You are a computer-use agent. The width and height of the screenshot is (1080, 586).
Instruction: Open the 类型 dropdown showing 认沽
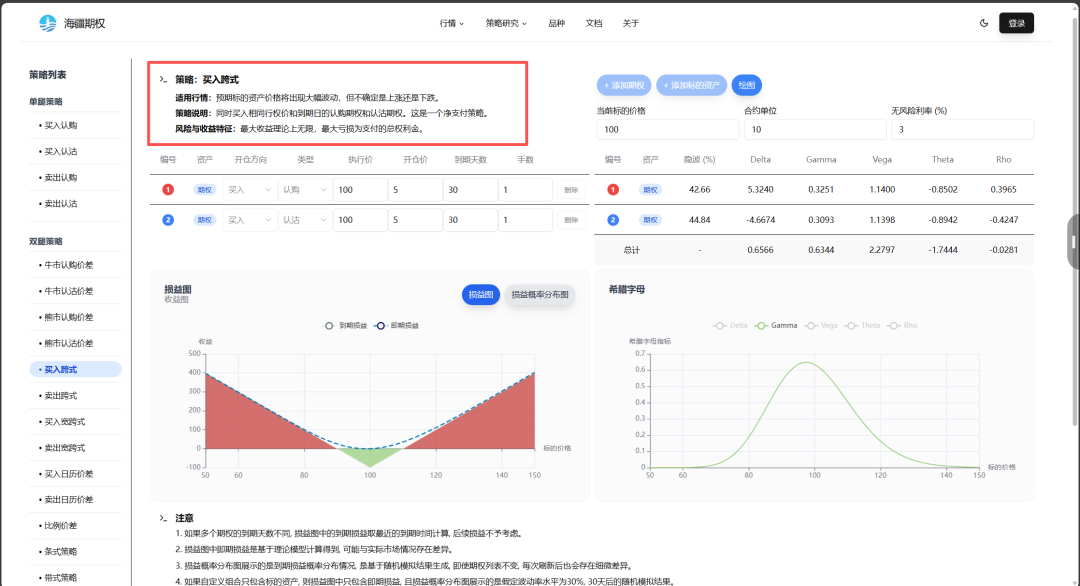pos(304,220)
